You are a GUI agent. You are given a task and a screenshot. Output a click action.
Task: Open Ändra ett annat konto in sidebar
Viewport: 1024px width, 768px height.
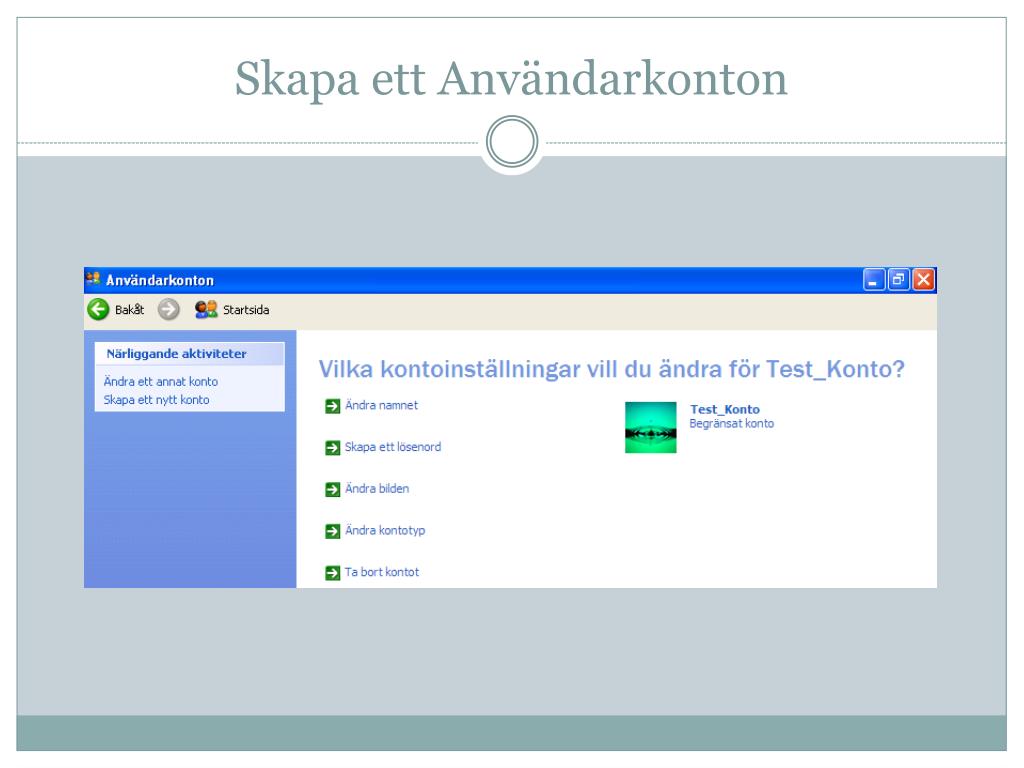161,381
